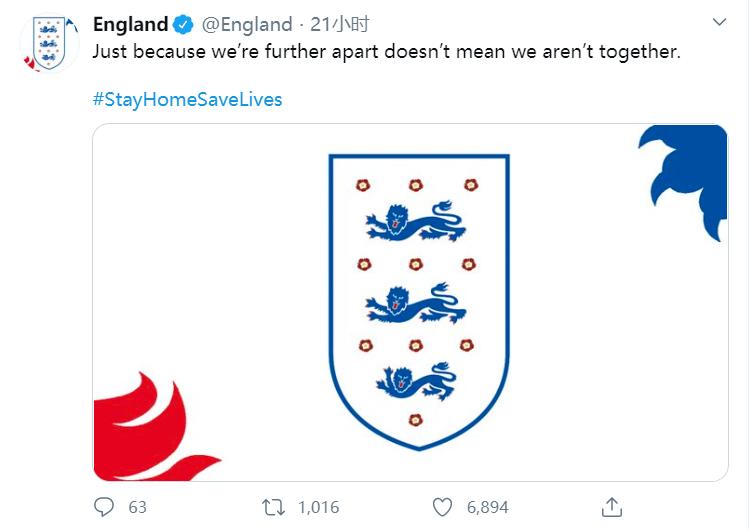
Task: Click the reply speech bubble icon
Action: (x=105, y=507)
